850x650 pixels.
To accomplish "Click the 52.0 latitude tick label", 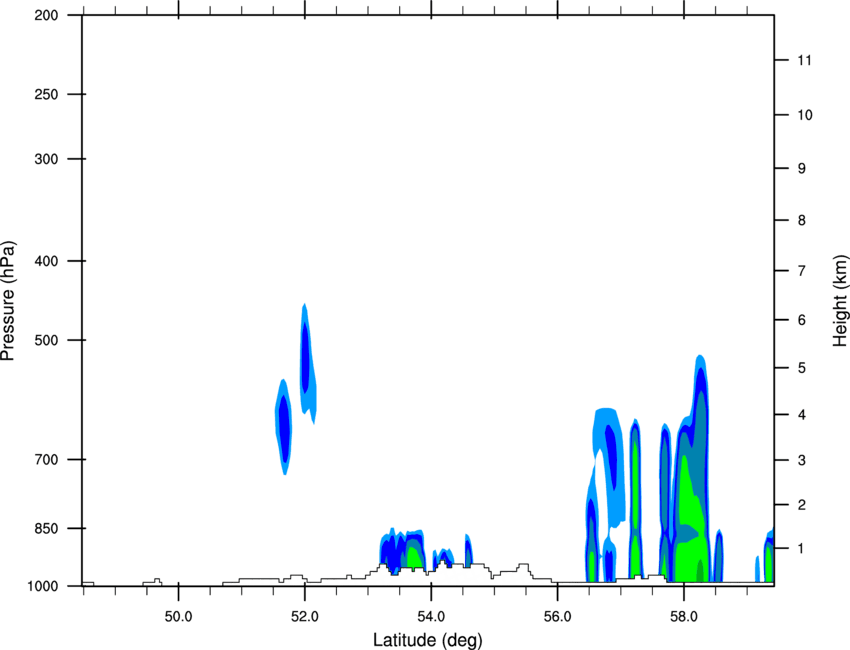I will tap(305, 617).
